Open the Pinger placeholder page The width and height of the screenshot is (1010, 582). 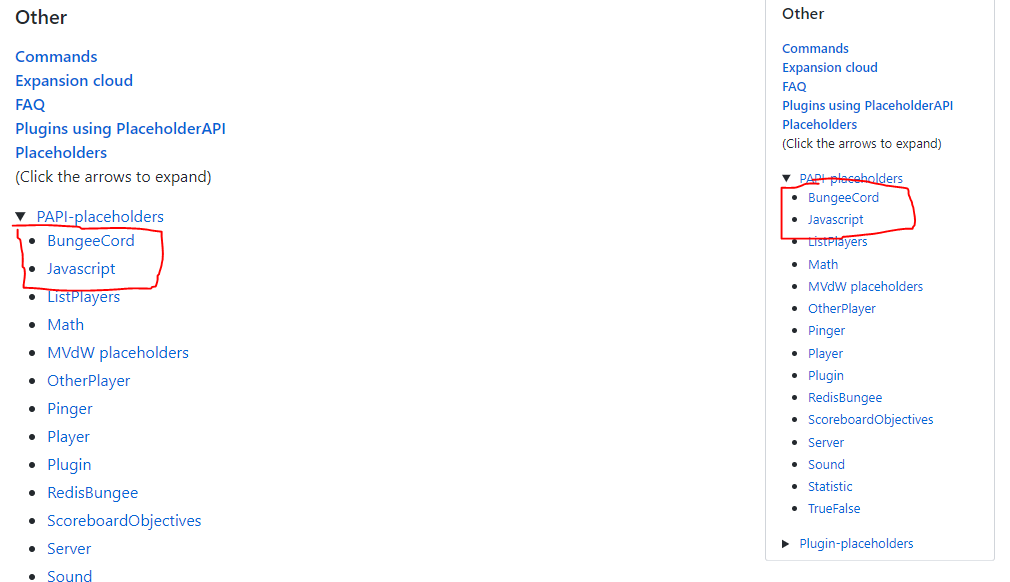pyautogui.click(x=69, y=408)
